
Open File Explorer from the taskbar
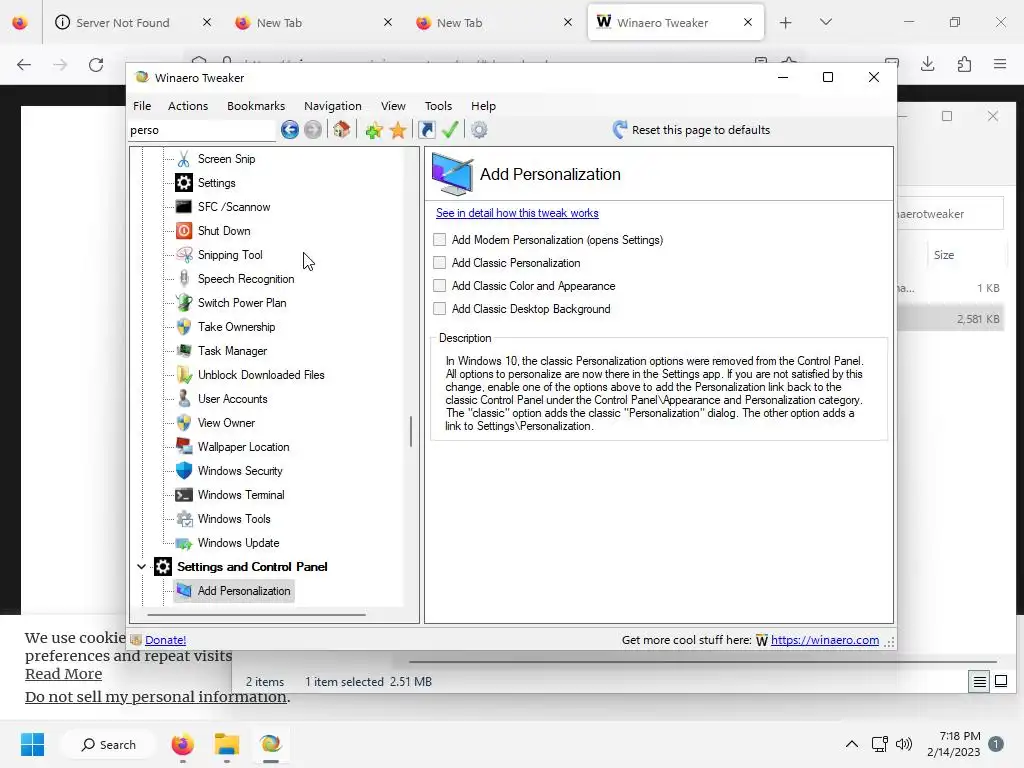coord(227,744)
